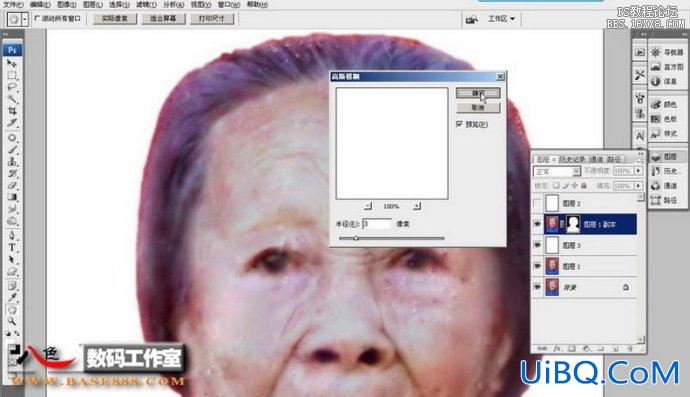Open the Filter menu
The image size is (690, 397).
click(146, 4)
